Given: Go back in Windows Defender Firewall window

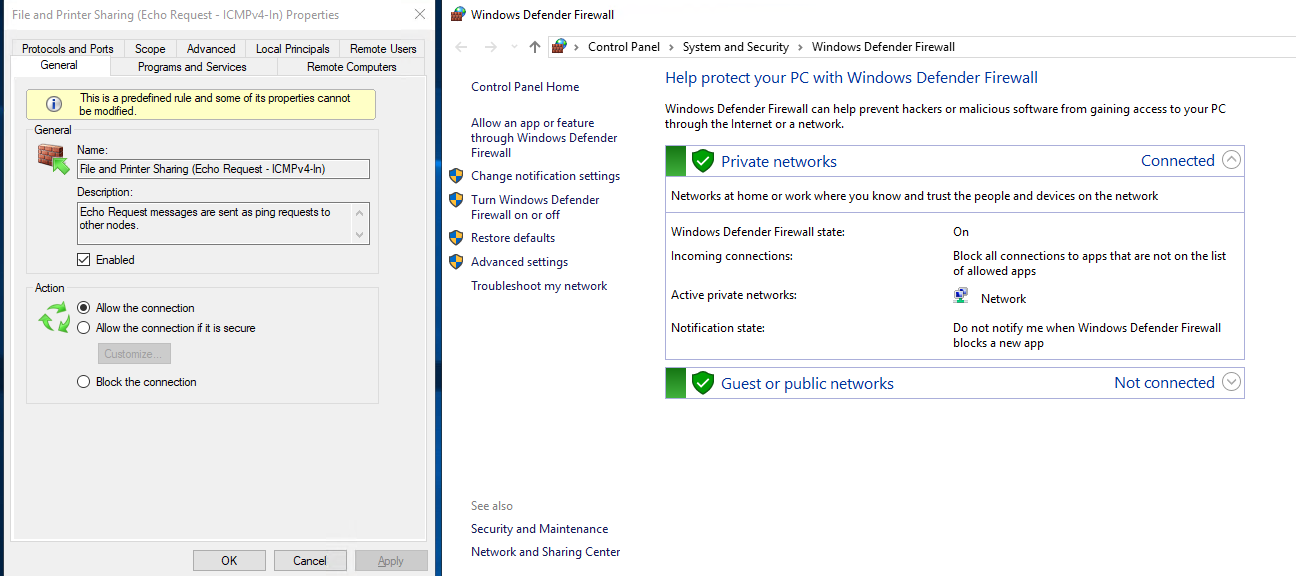Looking at the screenshot, I should click(461, 47).
